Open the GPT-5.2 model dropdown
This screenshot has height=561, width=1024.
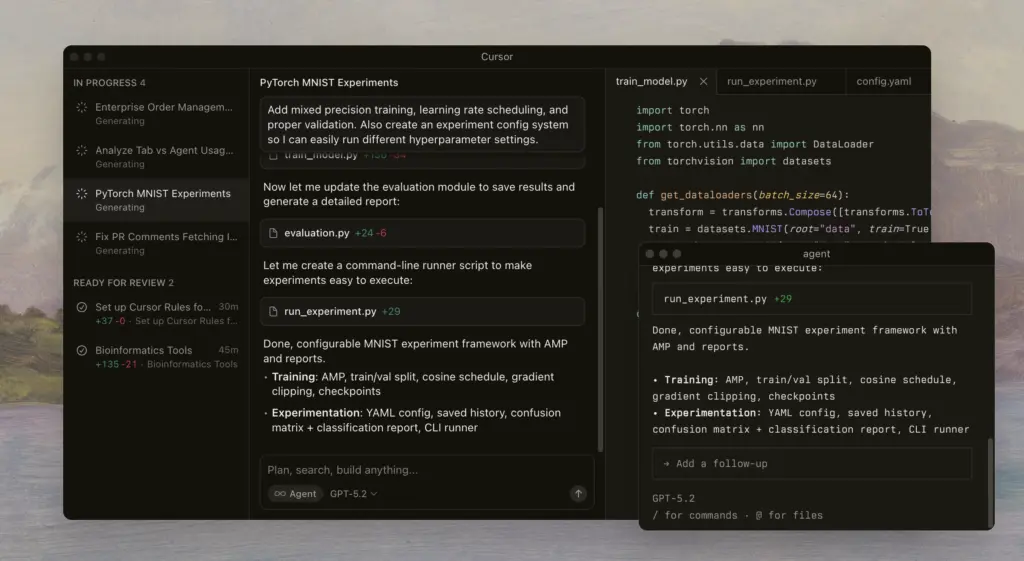coord(353,494)
